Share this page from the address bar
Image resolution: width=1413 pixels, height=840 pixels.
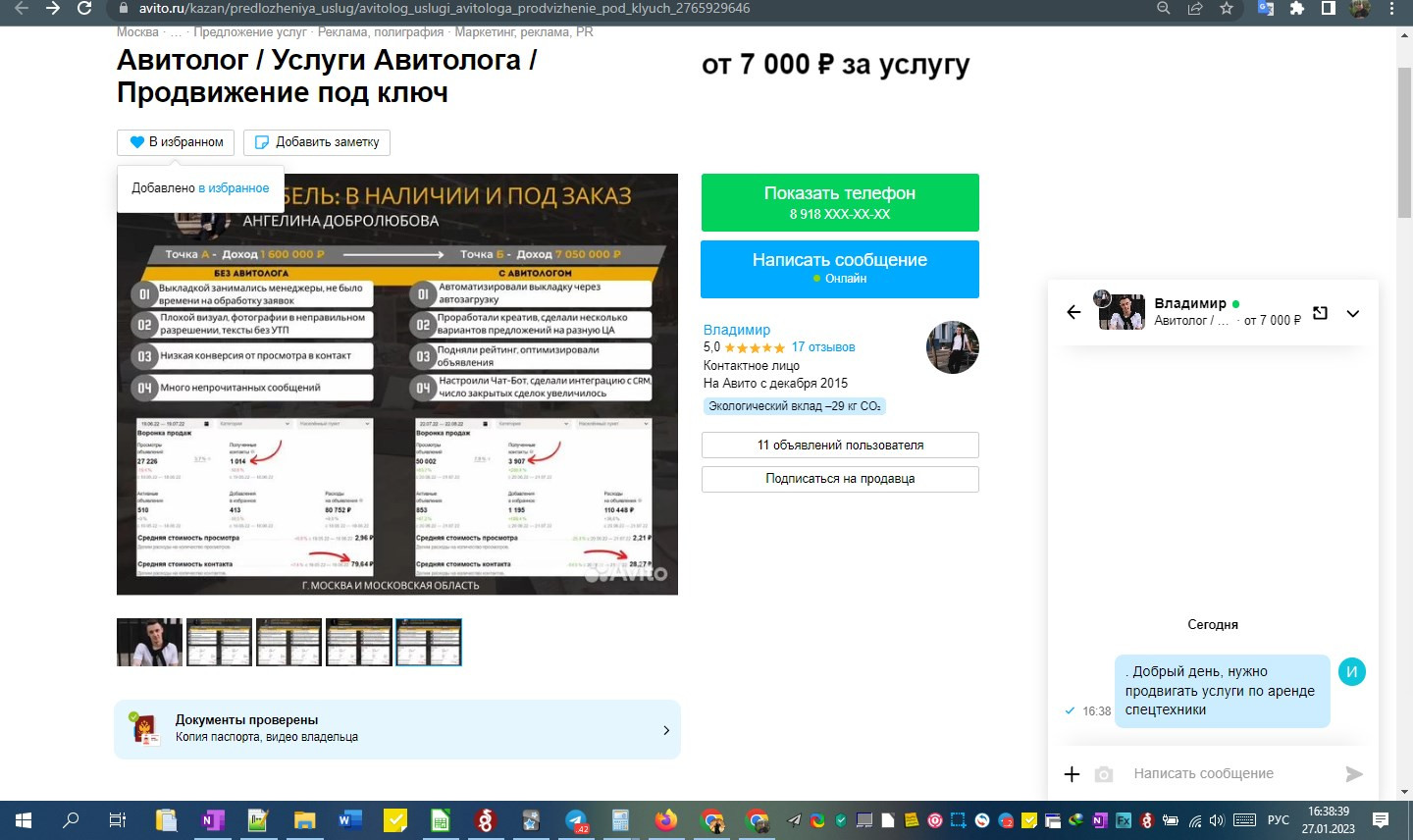tap(1195, 9)
